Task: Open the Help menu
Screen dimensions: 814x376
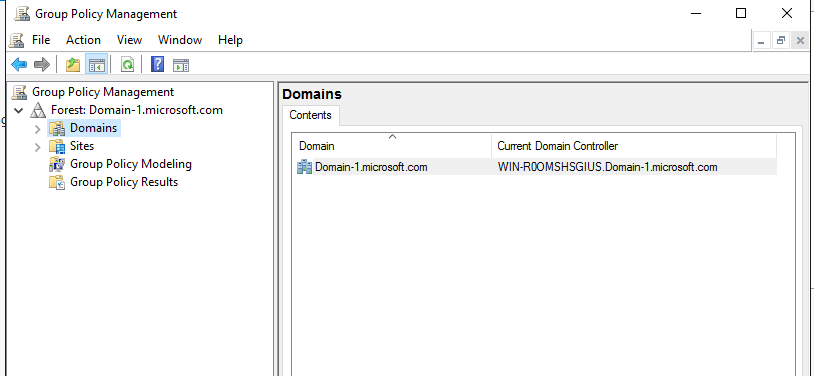Action: (230, 40)
